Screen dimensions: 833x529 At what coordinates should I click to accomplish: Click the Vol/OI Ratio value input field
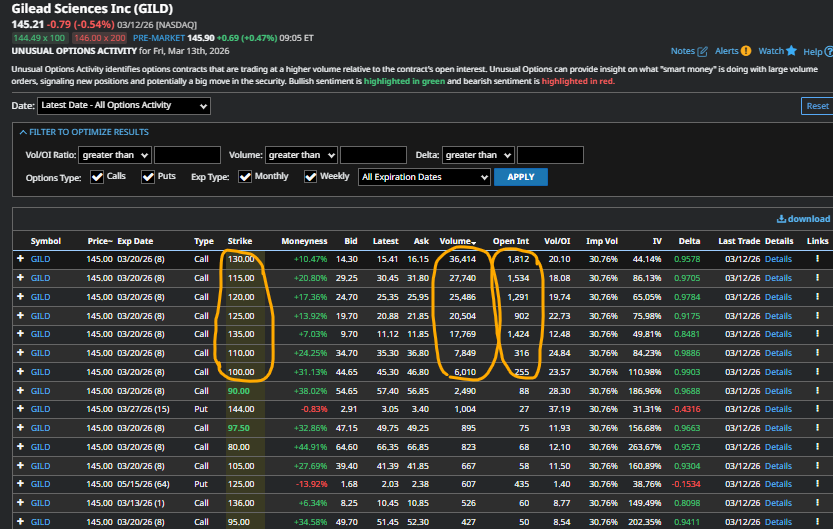click(x=187, y=155)
